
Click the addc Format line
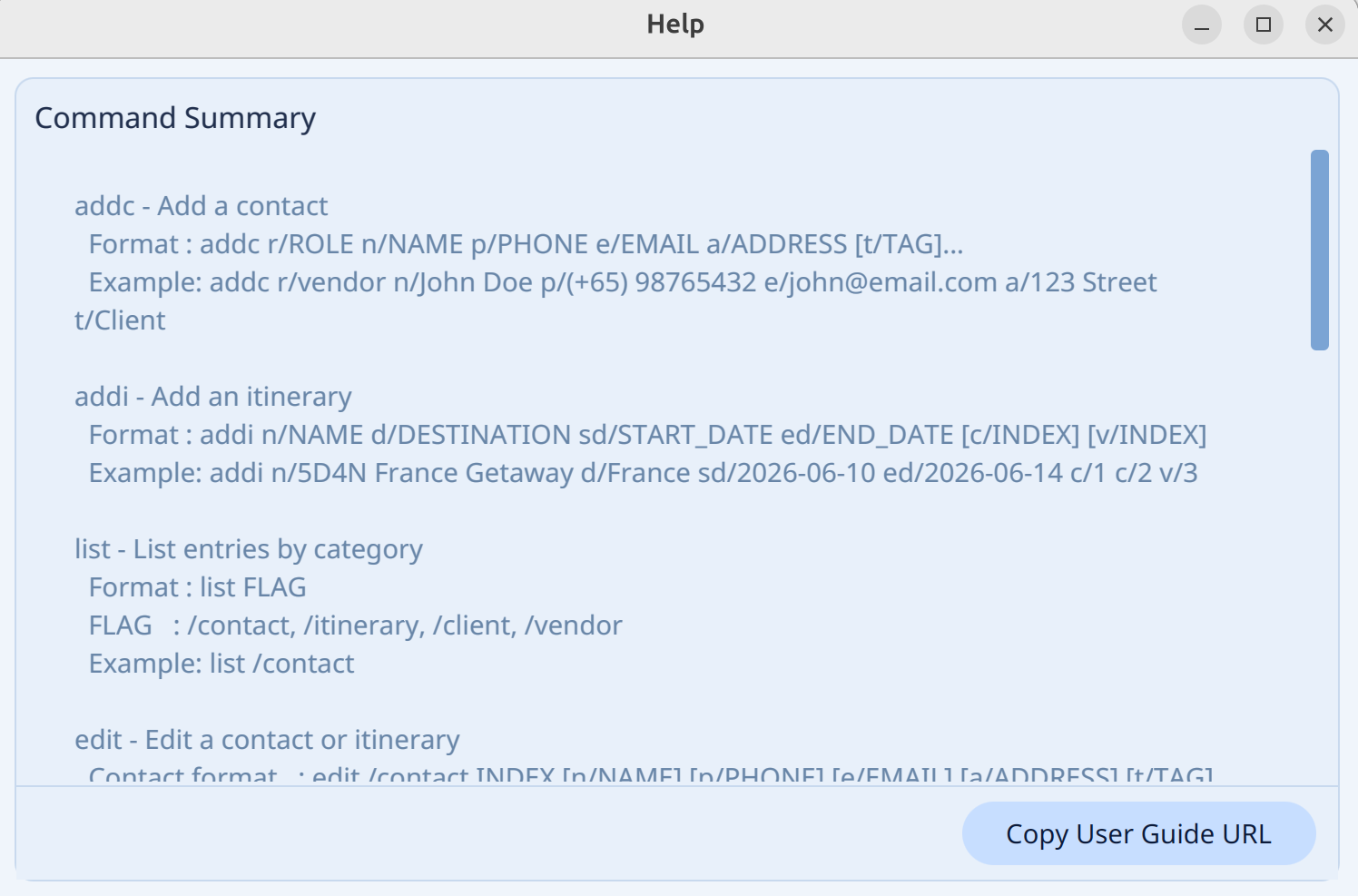(x=526, y=244)
